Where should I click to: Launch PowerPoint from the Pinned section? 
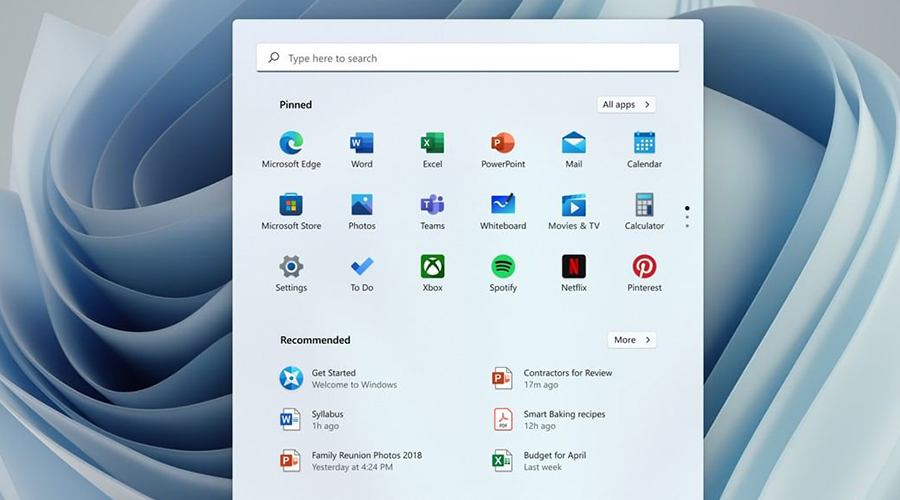pyautogui.click(x=503, y=143)
